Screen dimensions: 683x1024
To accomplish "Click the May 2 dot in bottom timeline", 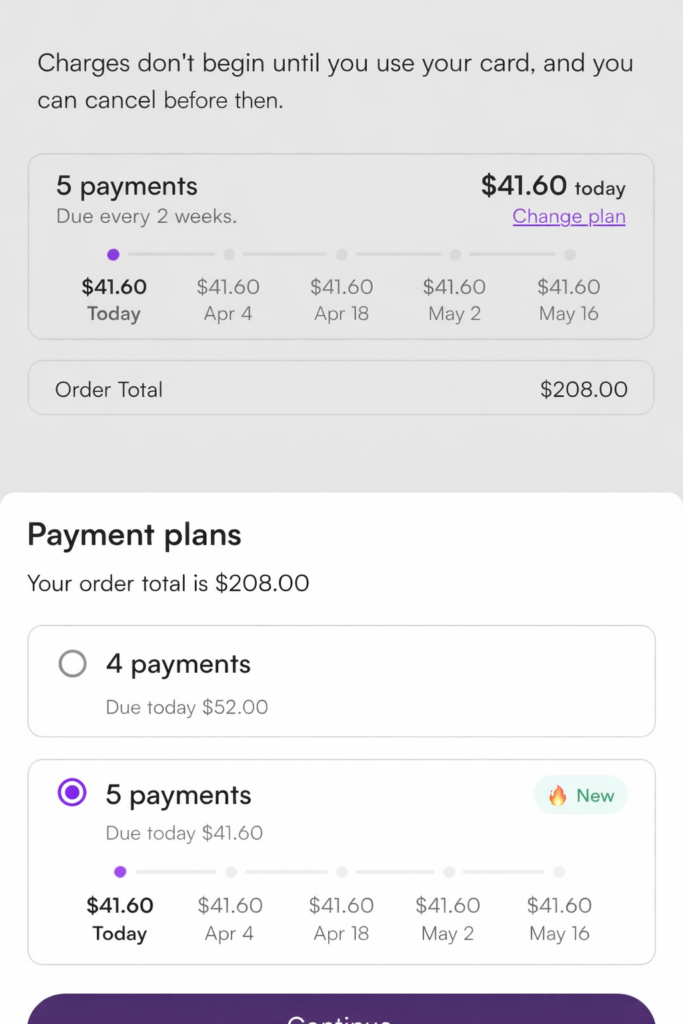I will coord(449,872).
